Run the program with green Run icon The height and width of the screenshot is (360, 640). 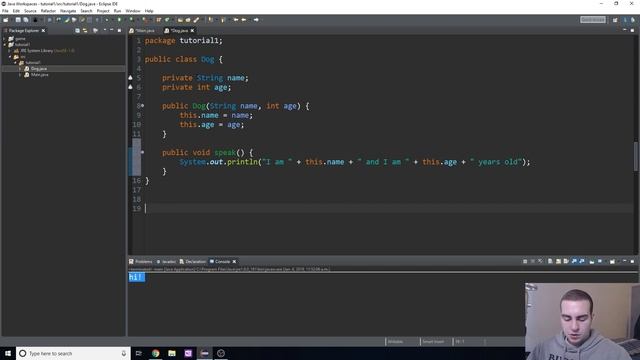pos(119,20)
